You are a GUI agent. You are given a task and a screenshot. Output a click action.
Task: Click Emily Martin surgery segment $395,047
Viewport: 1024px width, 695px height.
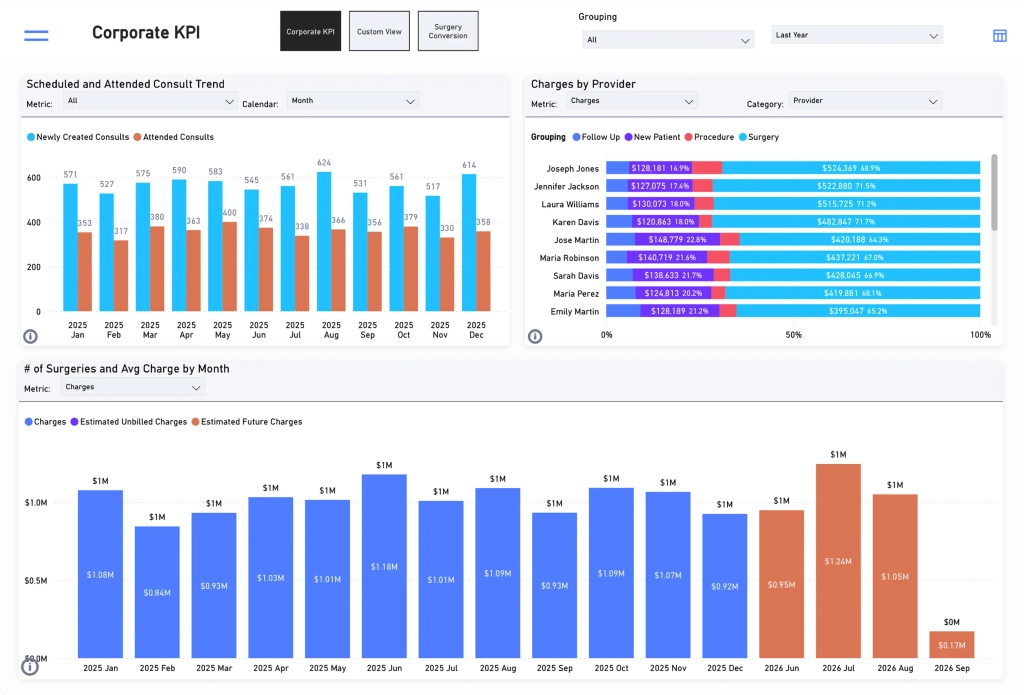[x=858, y=311]
